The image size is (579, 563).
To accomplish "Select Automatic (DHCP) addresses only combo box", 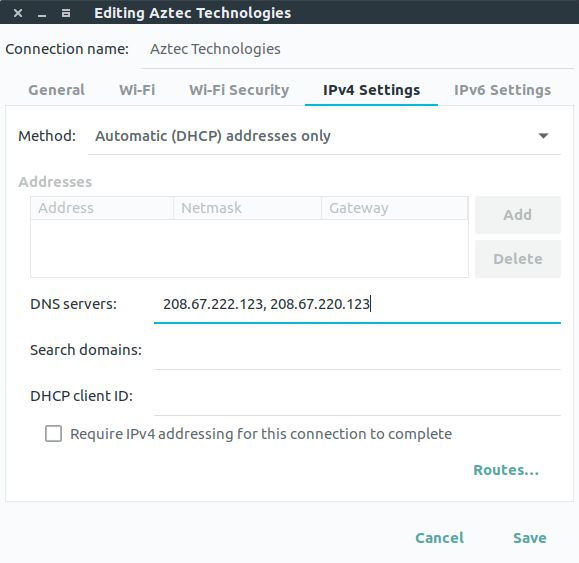I will (324, 136).
